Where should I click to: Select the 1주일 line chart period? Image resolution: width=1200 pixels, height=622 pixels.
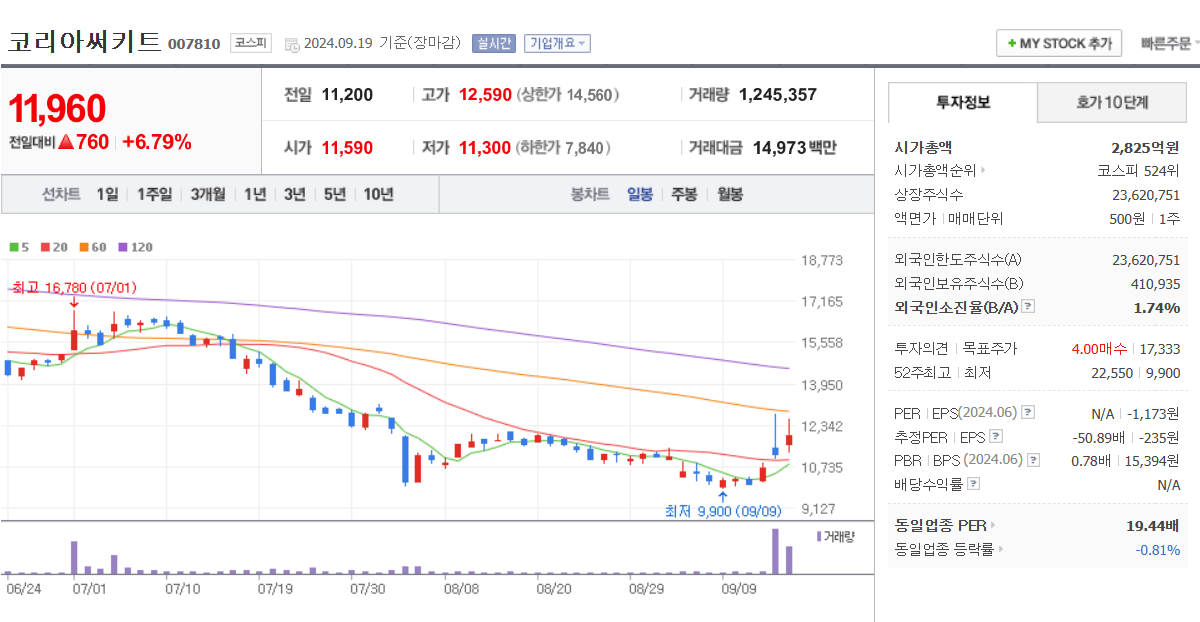154,194
